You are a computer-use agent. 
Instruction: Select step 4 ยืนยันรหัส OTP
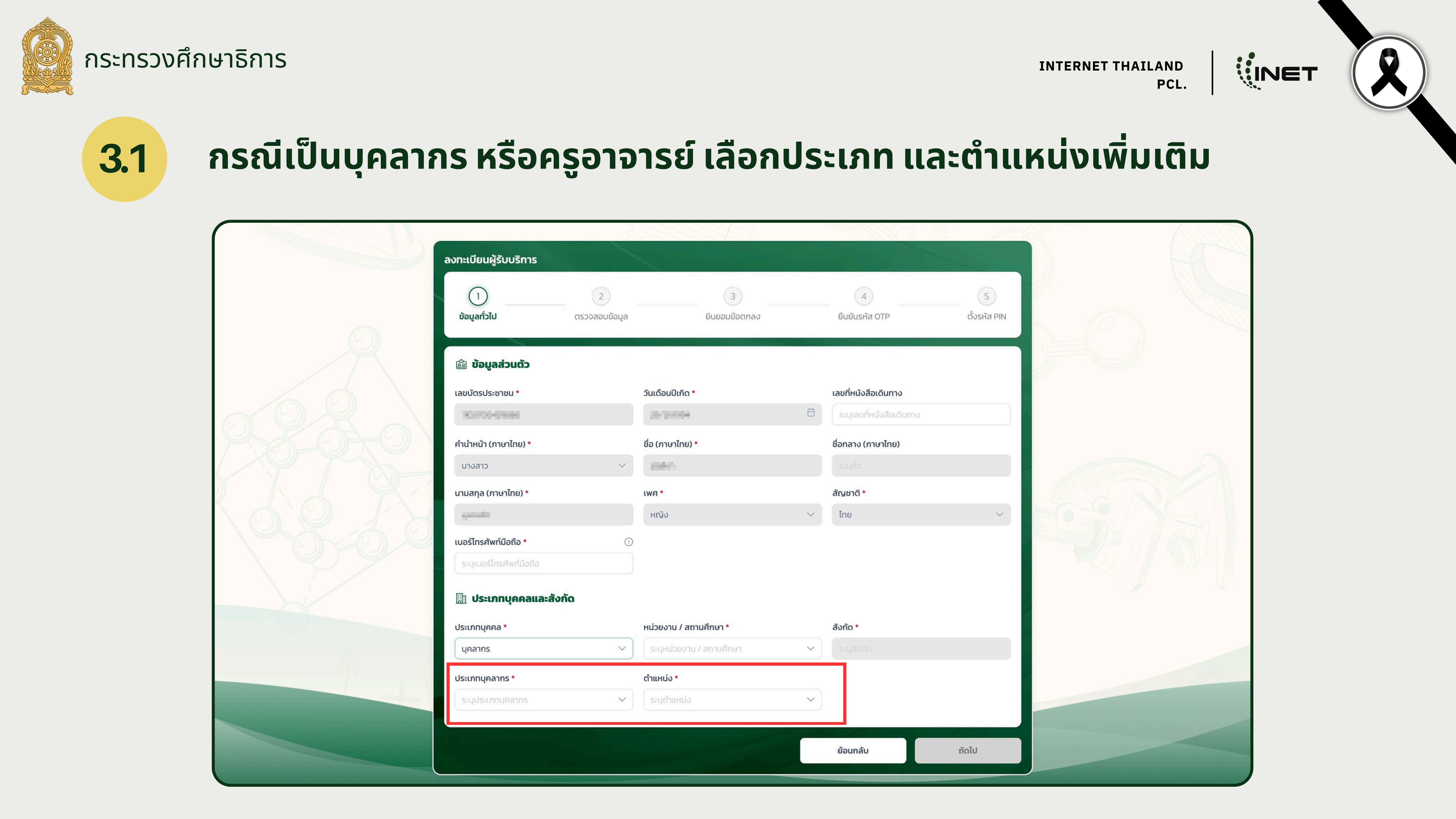pos(864,304)
